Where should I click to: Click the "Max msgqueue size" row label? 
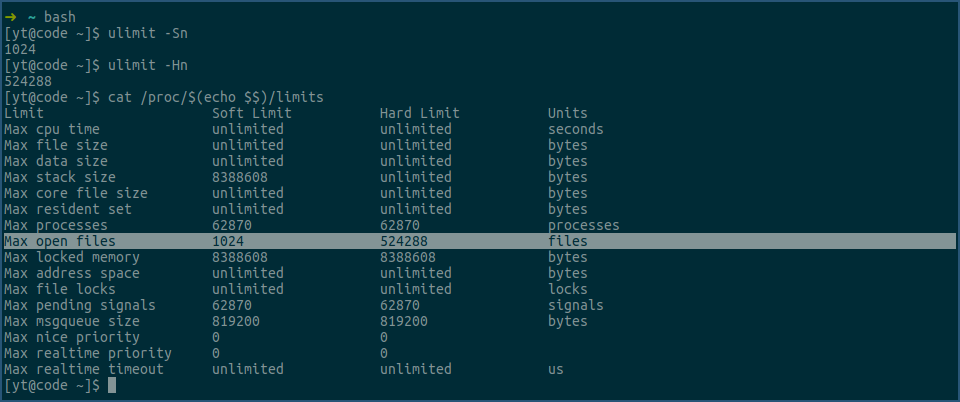tap(72, 321)
